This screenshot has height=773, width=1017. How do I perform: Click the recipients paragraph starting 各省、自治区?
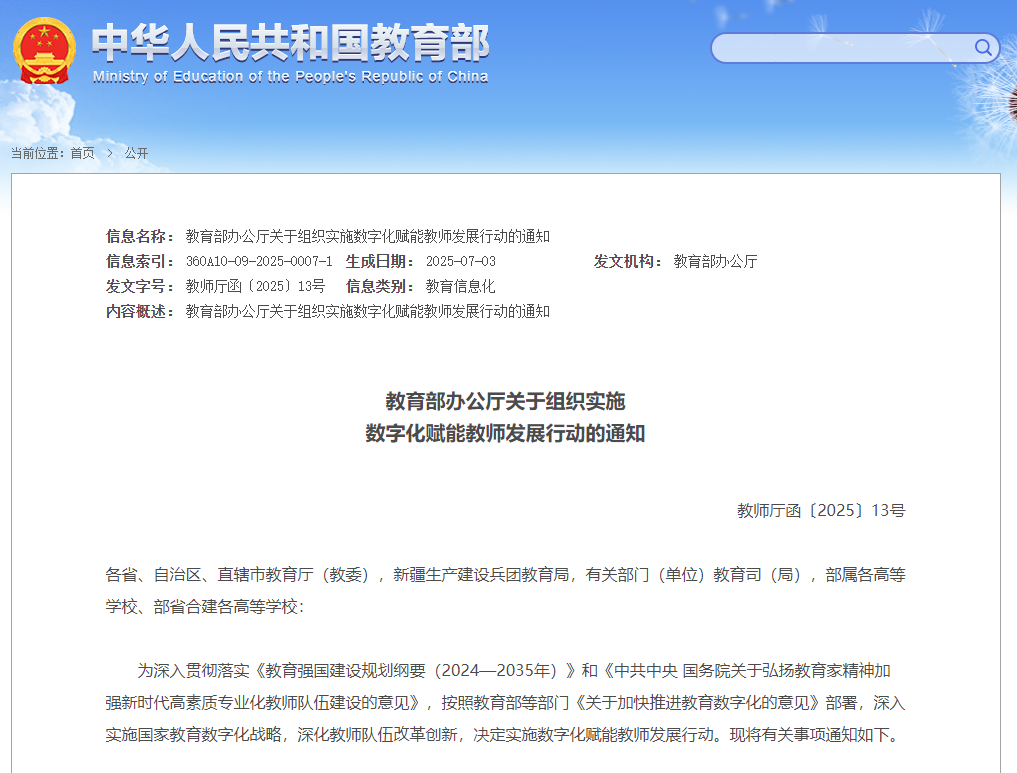[505, 590]
